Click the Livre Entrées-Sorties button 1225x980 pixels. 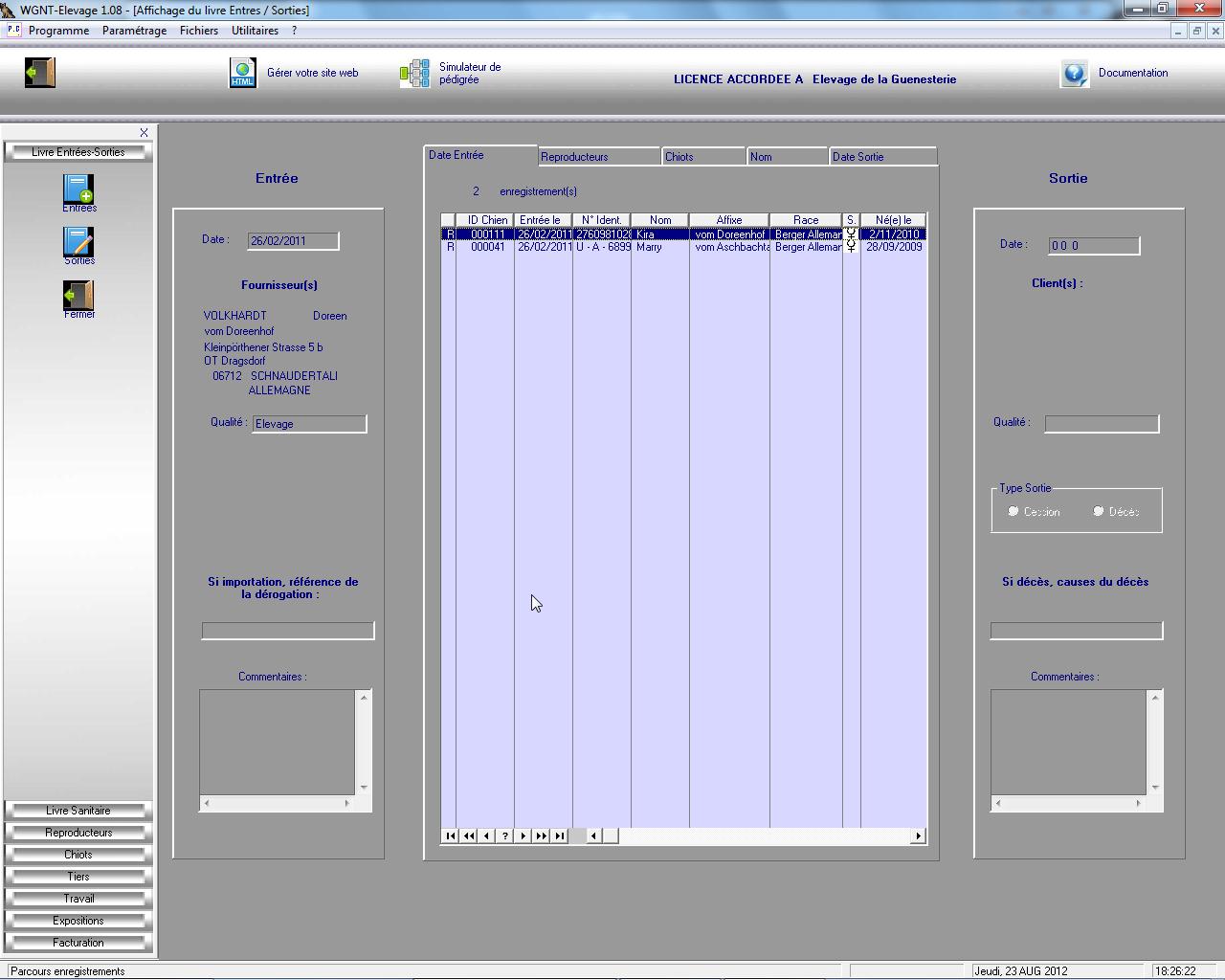(x=78, y=152)
